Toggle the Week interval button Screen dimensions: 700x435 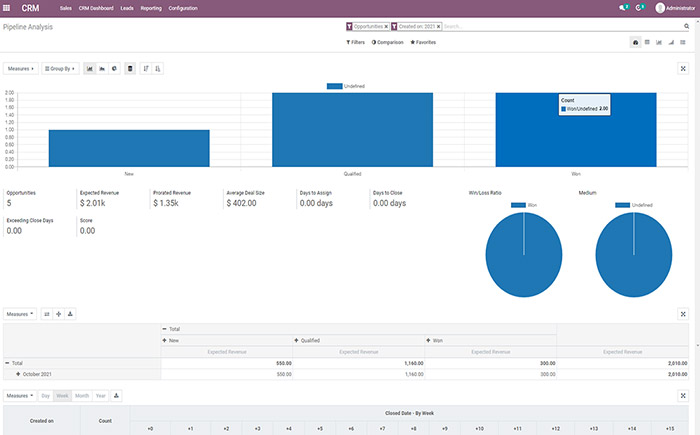click(62, 396)
